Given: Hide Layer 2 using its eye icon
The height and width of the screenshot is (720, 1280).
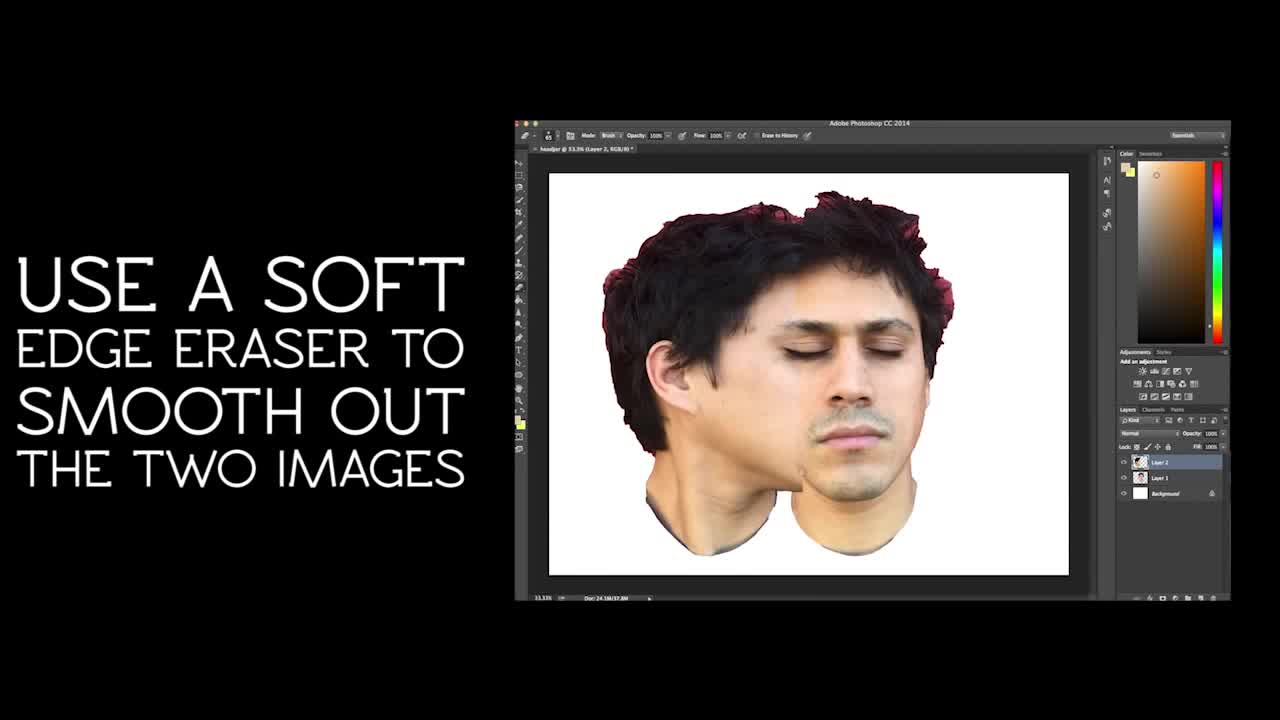Looking at the screenshot, I should [x=1123, y=462].
